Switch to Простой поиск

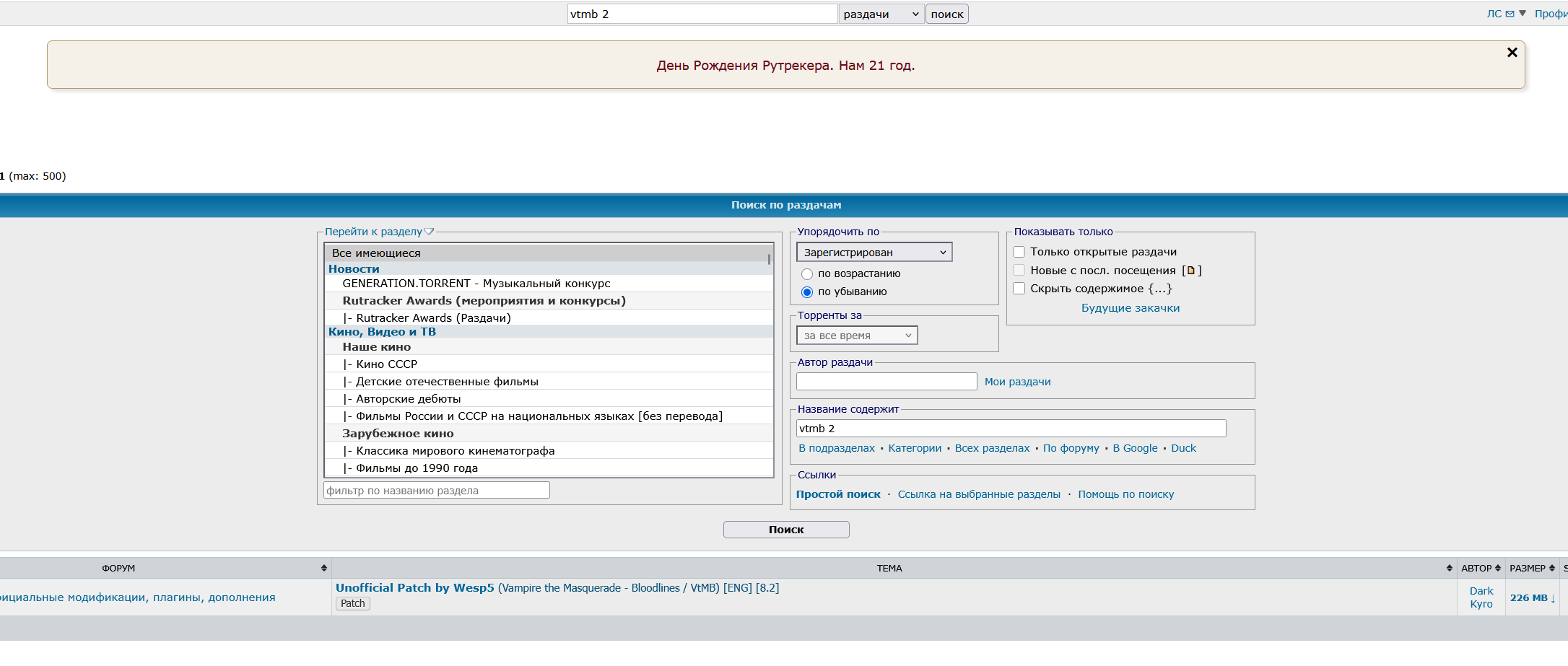pos(838,494)
